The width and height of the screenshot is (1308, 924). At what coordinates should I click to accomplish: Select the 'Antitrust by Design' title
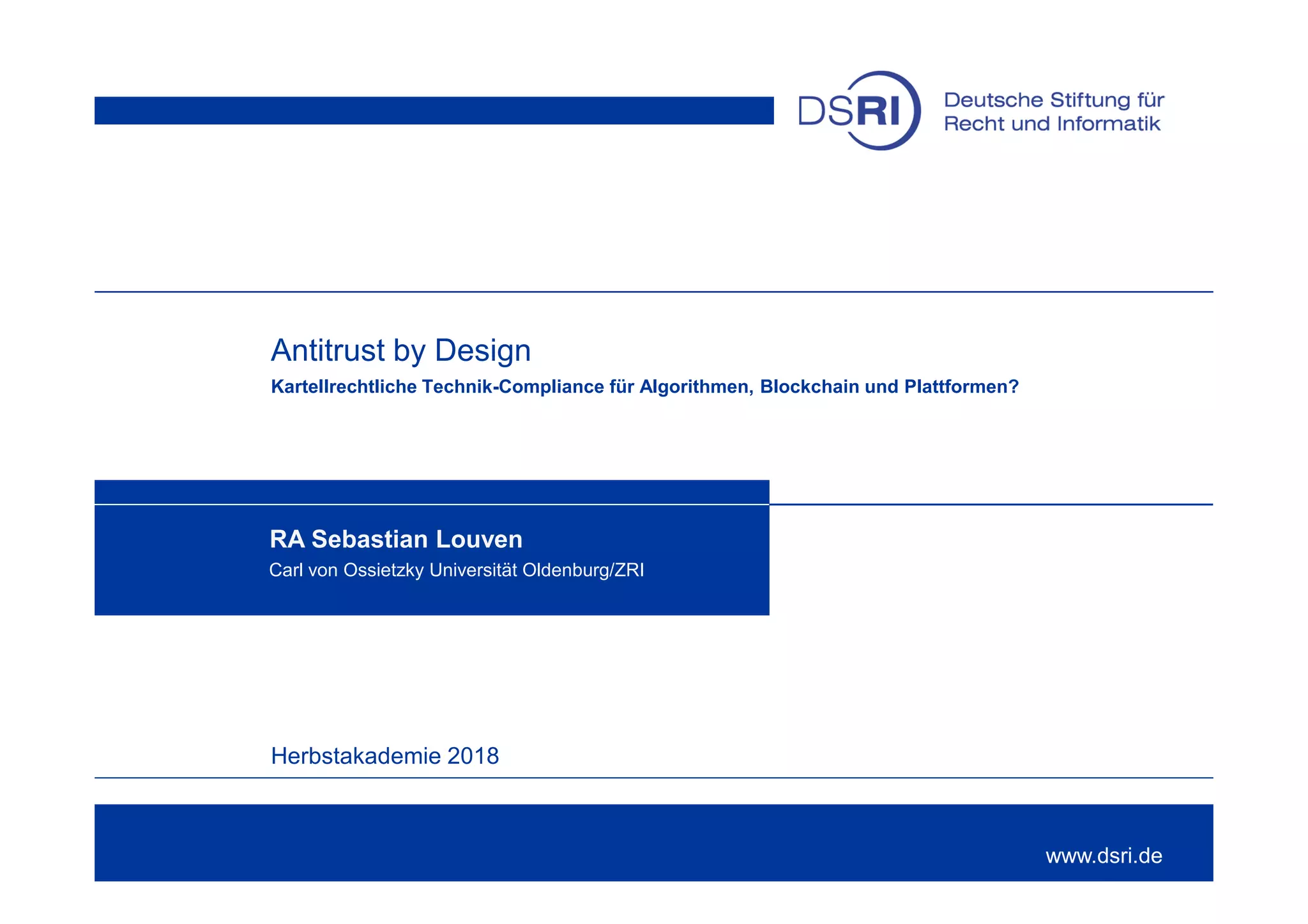pyautogui.click(x=400, y=351)
